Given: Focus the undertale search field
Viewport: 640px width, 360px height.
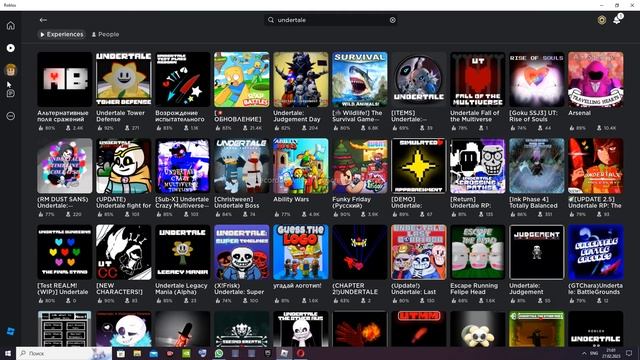Looking at the screenshot, I should point(331,20).
